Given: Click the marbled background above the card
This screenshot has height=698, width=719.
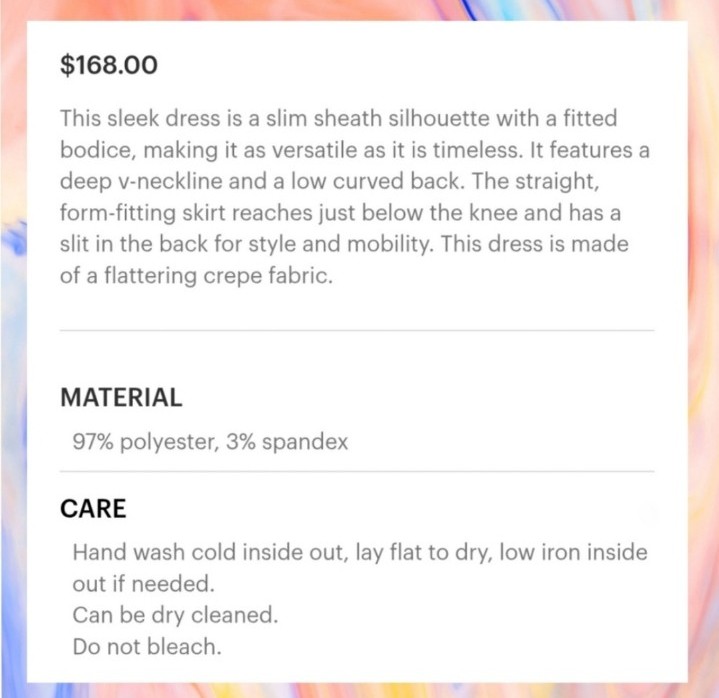Looking at the screenshot, I should coord(360,10).
